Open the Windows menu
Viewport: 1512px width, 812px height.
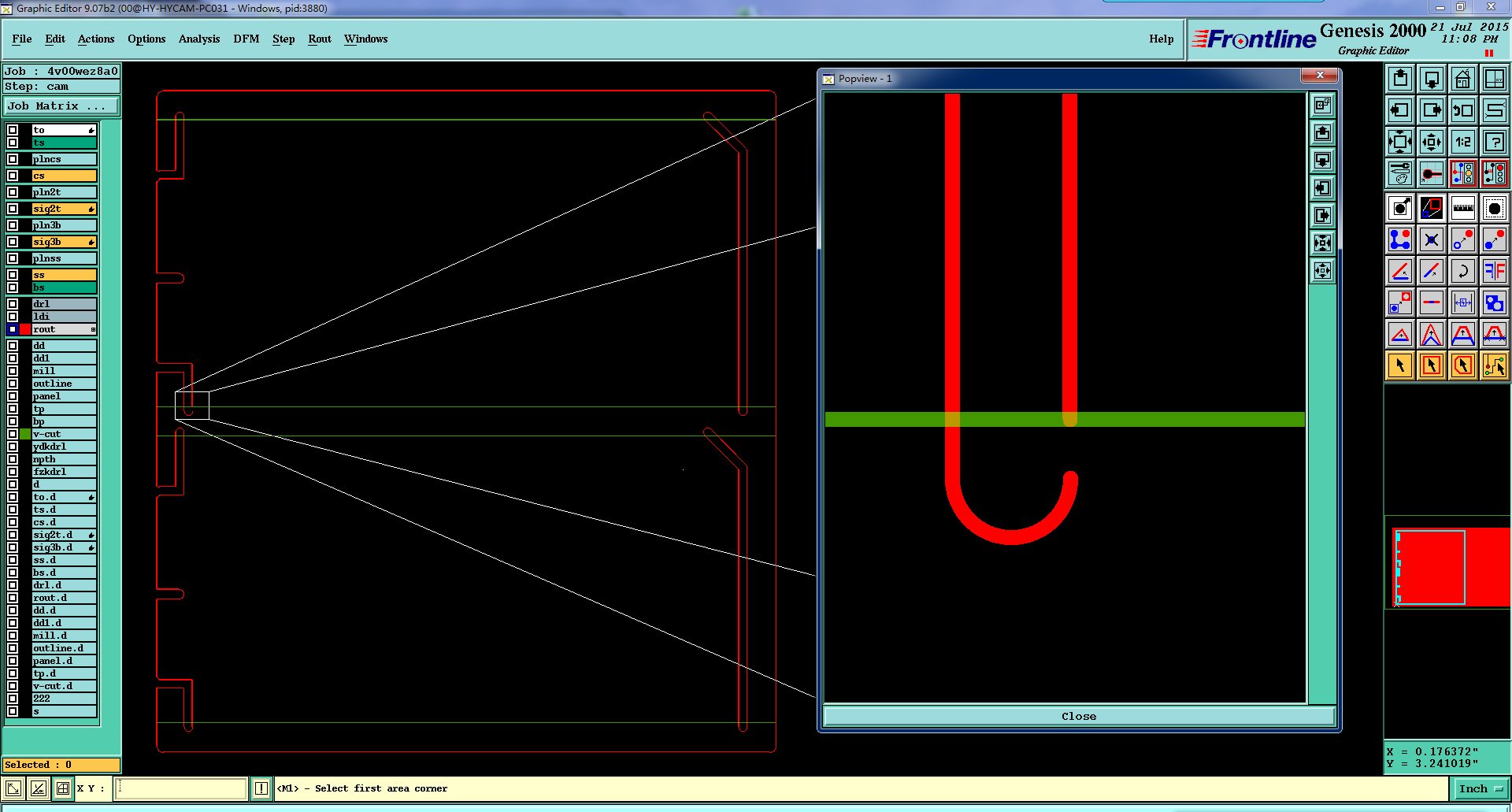pos(365,39)
